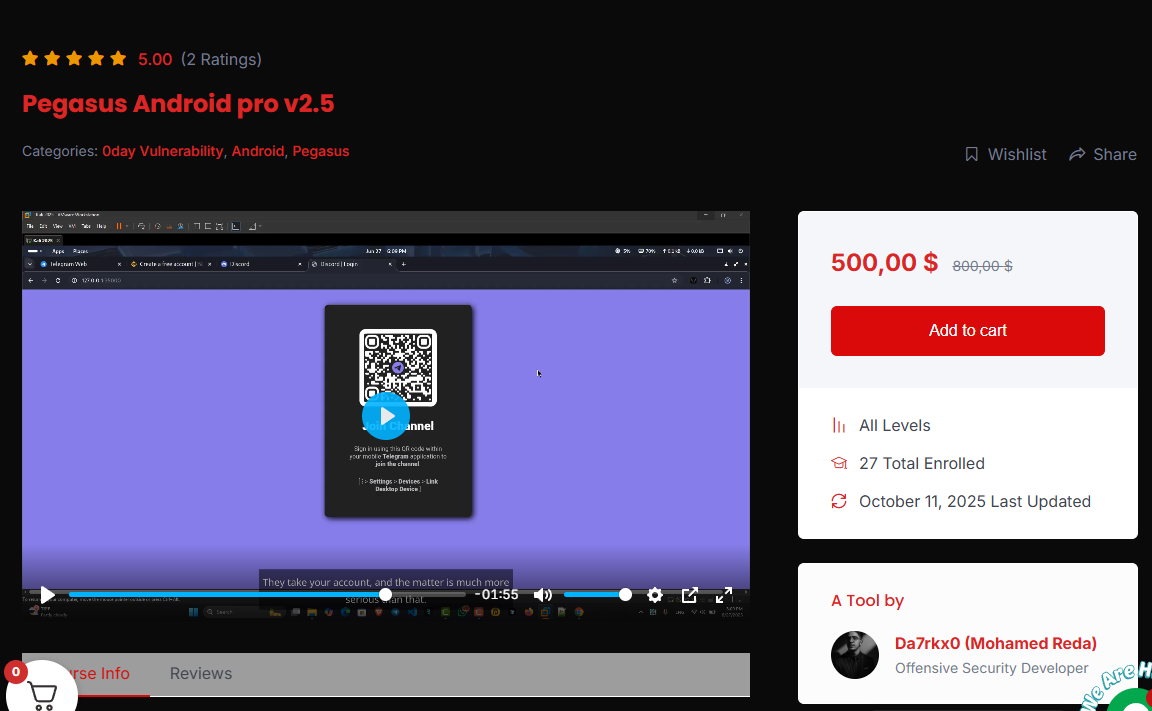Click the All Levels text
Viewport: 1152px width, 711px height.
(894, 425)
